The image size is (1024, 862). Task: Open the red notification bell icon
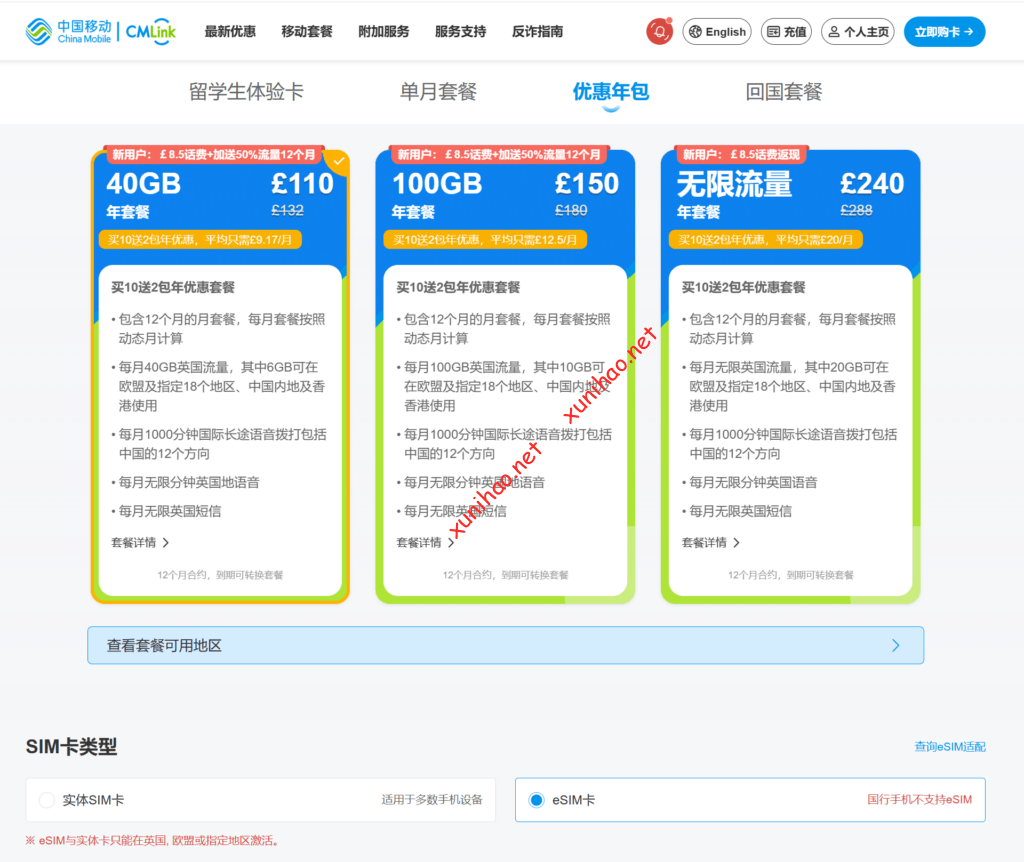pos(659,32)
